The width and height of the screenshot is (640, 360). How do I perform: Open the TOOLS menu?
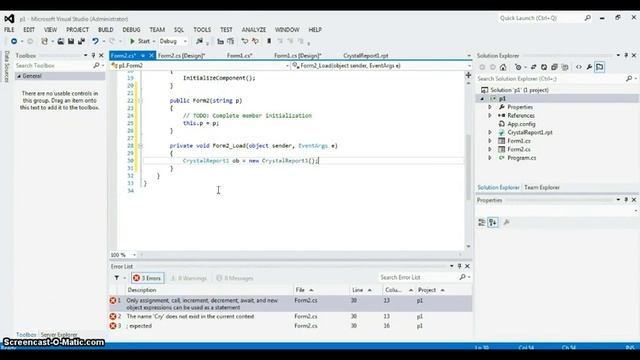pyautogui.click(x=202, y=30)
